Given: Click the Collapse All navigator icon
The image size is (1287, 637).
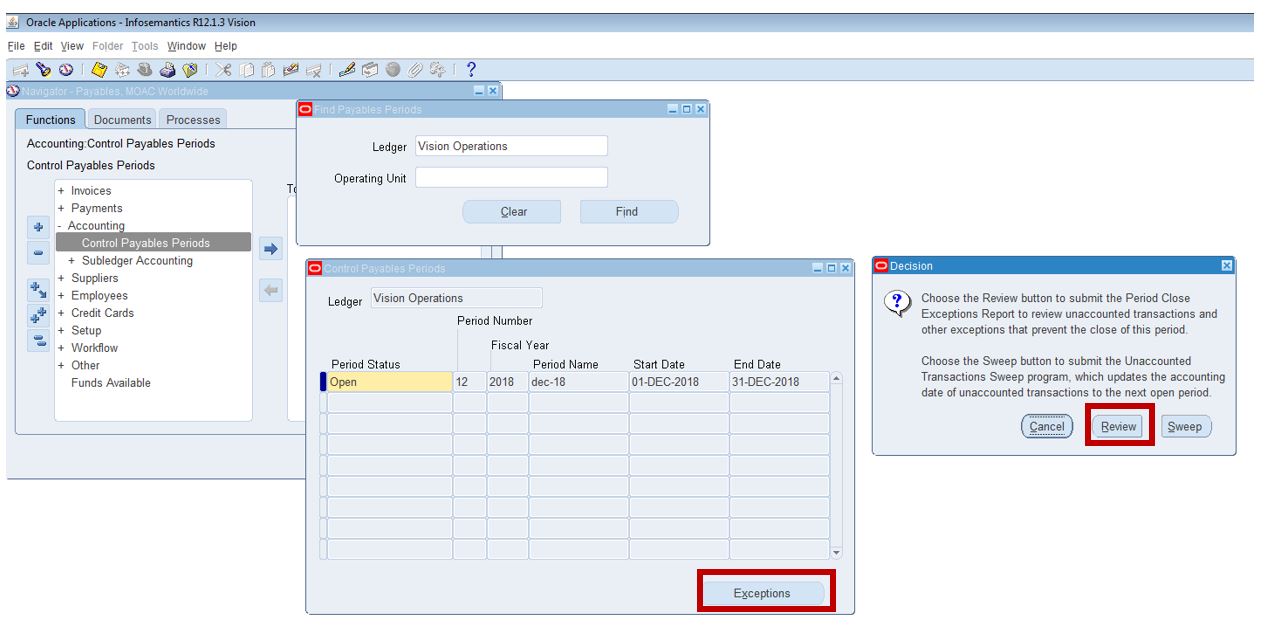Looking at the screenshot, I should click(x=39, y=341).
